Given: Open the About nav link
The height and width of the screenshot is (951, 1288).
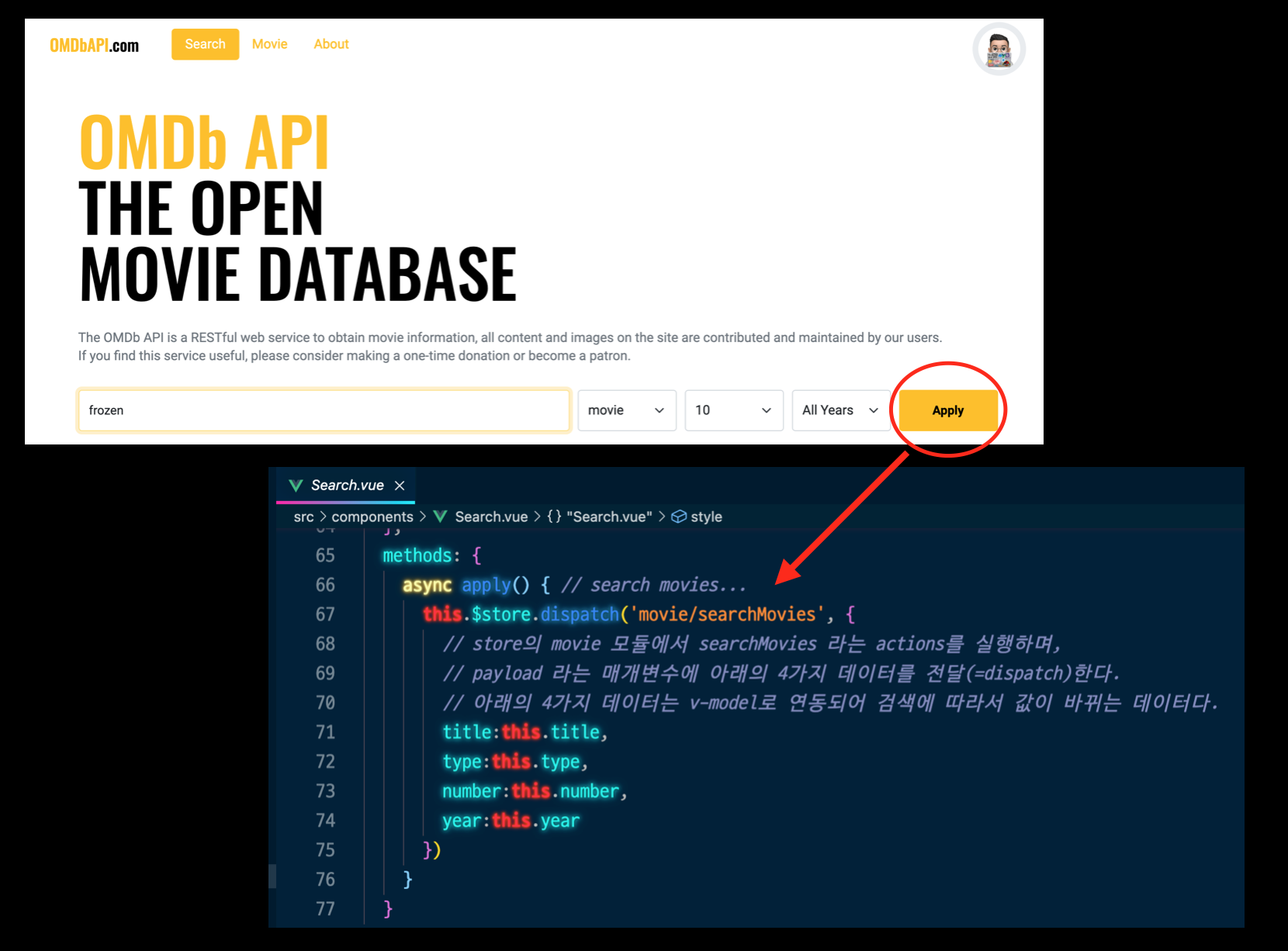Looking at the screenshot, I should [331, 44].
